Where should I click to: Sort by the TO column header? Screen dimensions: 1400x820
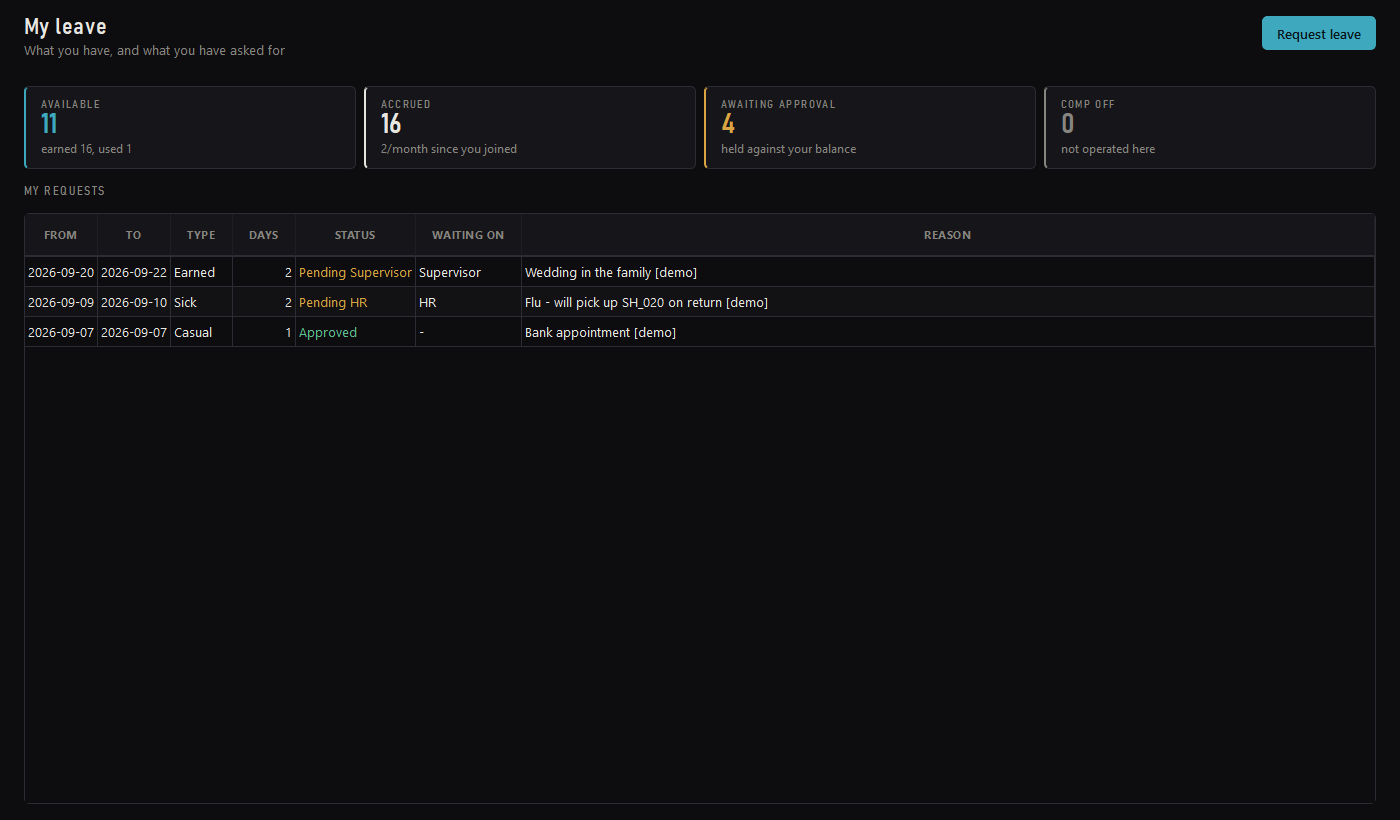click(134, 235)
